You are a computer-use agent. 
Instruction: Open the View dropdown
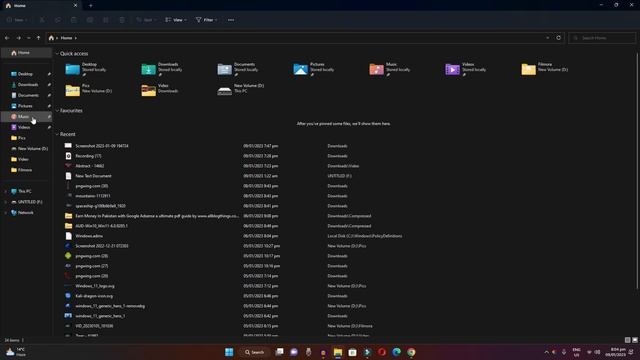[x=176, y=20]
